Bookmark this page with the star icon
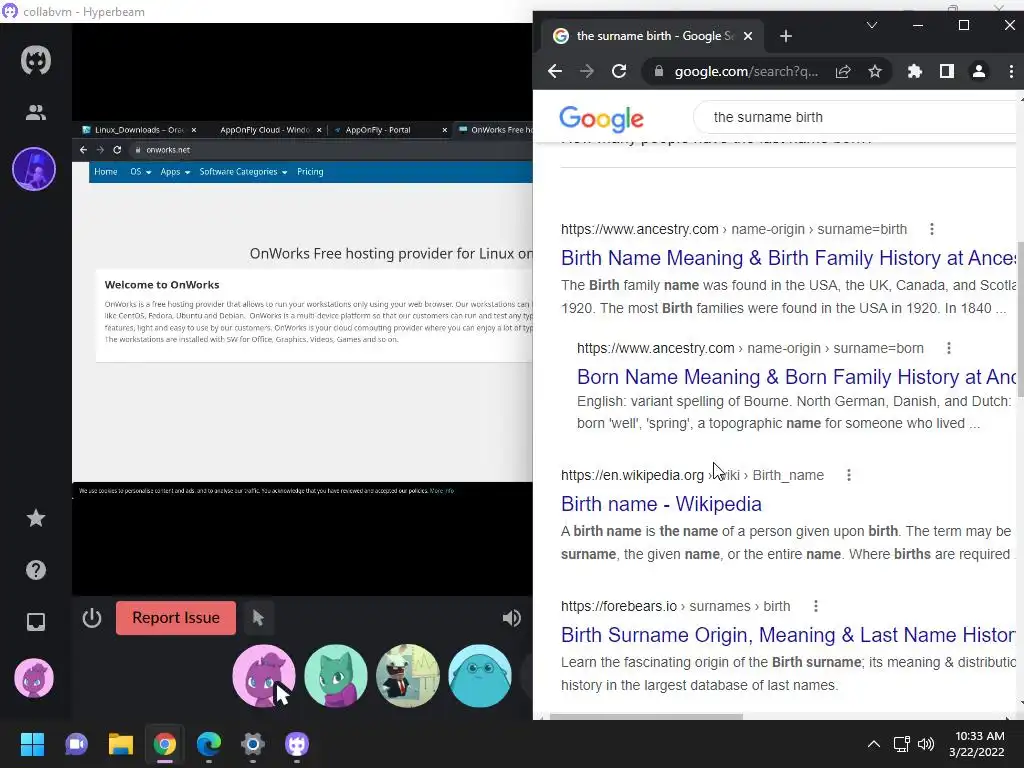Screen dimensions: 1024x768 click(x=875, y=71)
